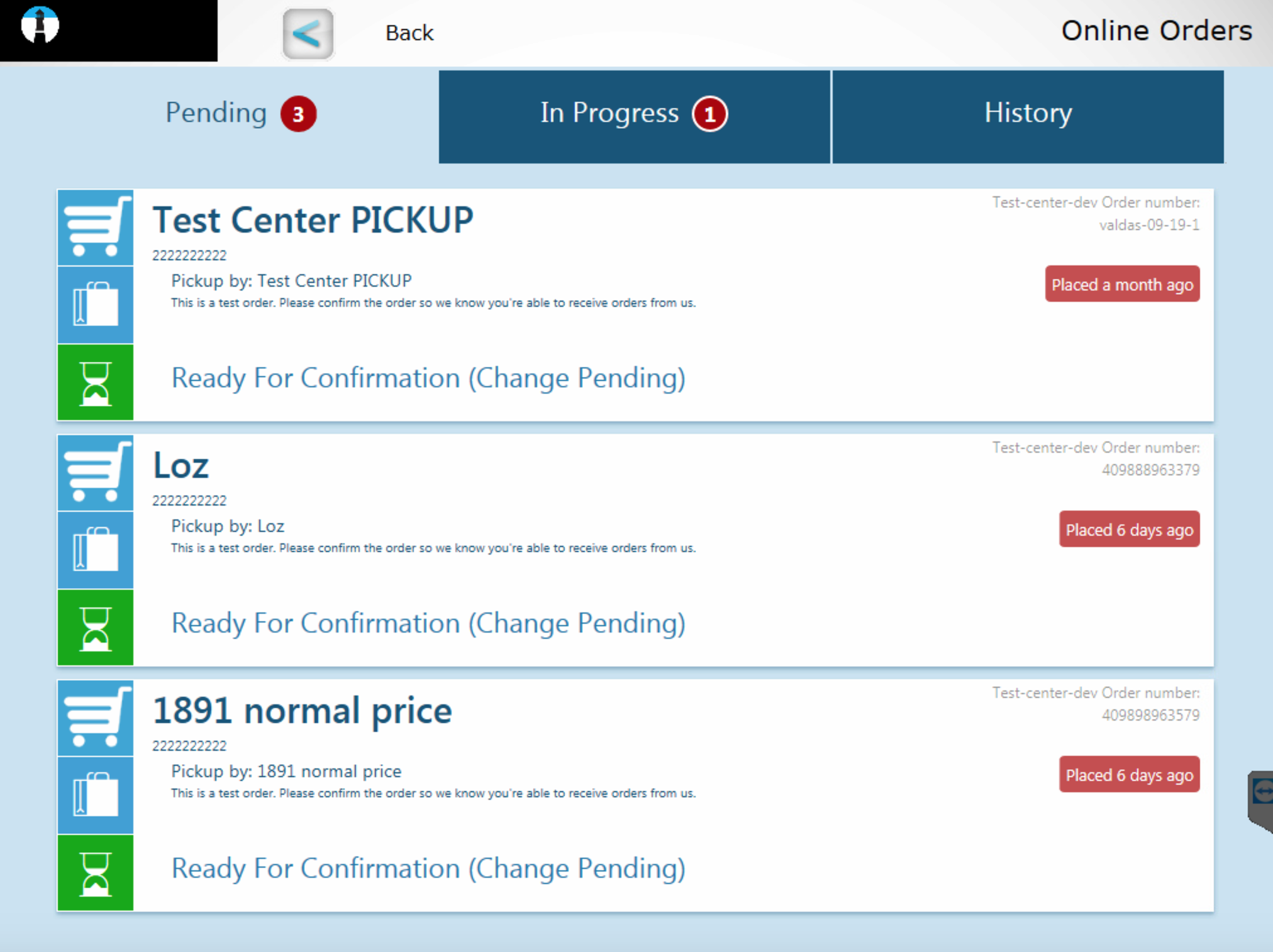Click hourglass icon on Test Center PICKUP order
Image resolution: width=1273 pixels, height=952 pixels.
(x=96, y=382)
